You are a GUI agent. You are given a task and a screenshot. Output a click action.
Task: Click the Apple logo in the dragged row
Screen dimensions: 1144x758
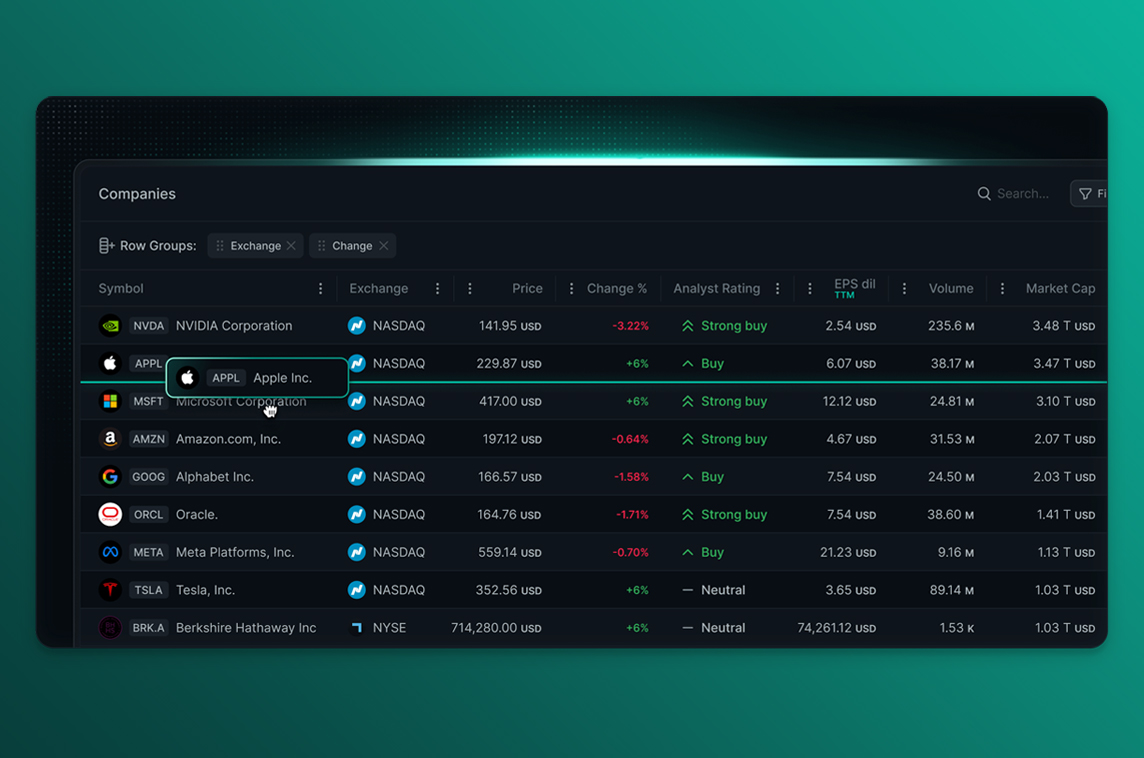pos(188,377)
